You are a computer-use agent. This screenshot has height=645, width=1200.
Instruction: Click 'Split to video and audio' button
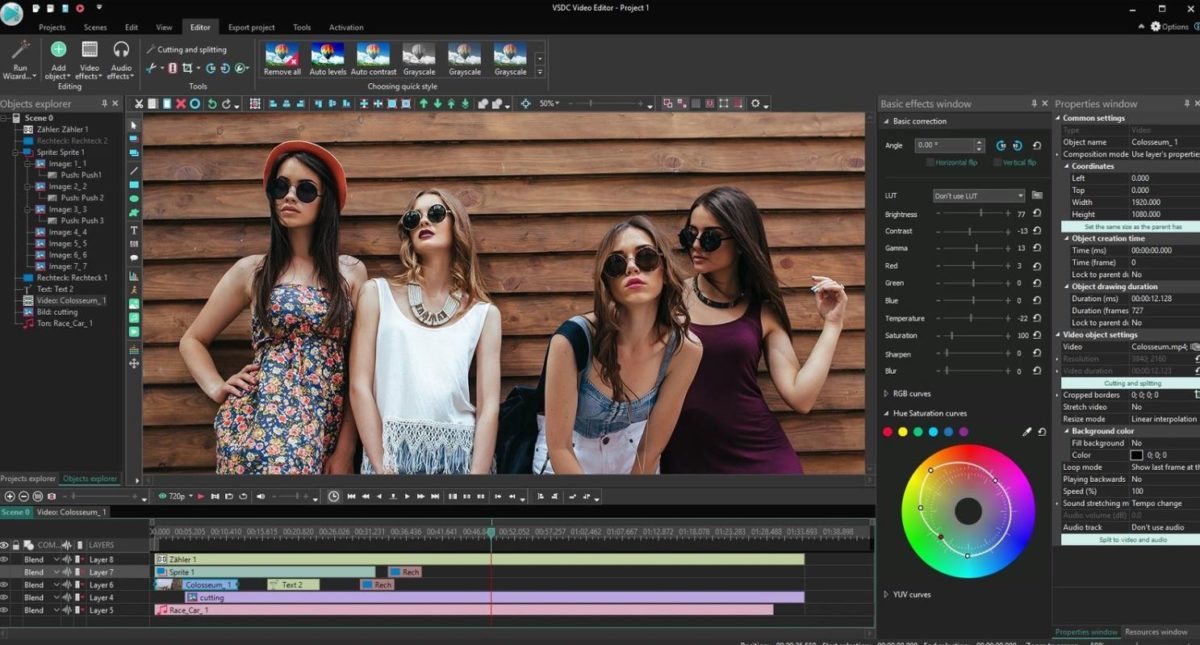[x=1128, y=540]
